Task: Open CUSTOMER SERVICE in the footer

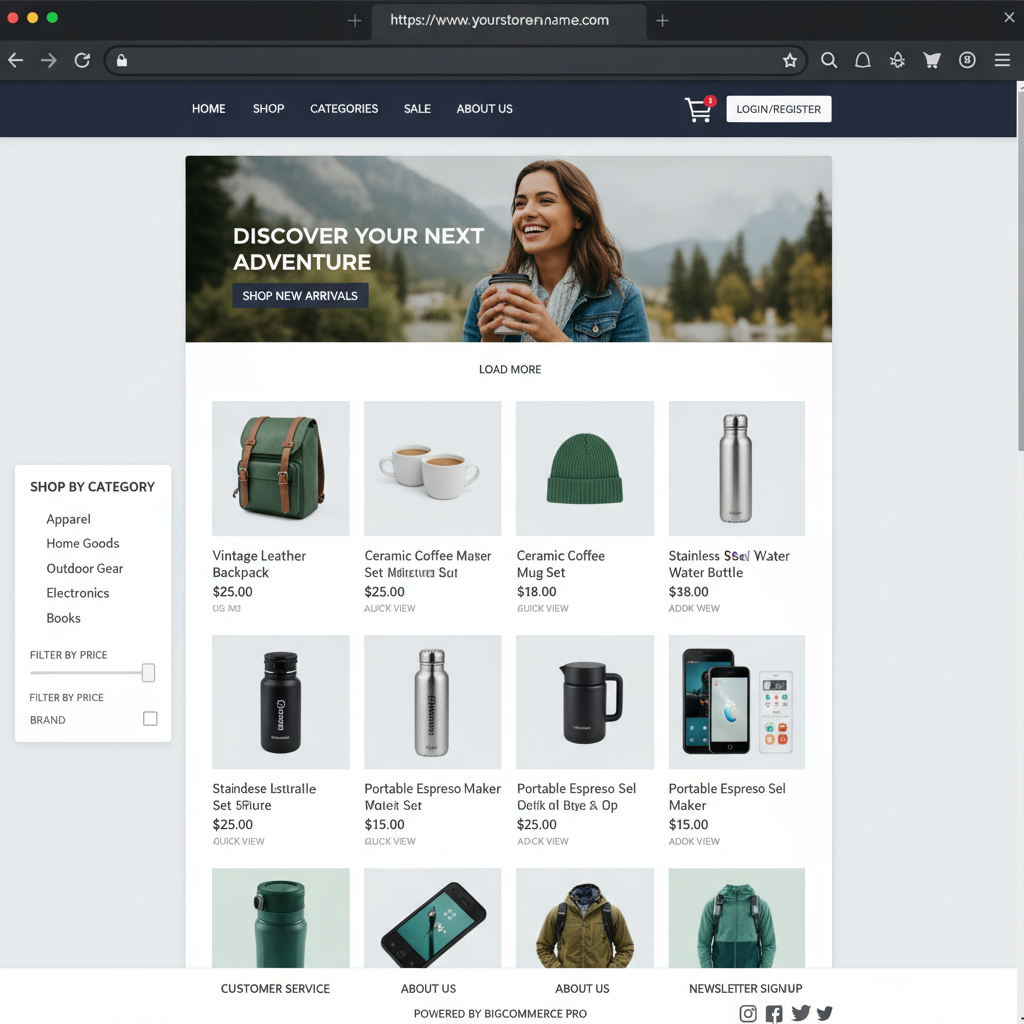Action: pos(275,989)
